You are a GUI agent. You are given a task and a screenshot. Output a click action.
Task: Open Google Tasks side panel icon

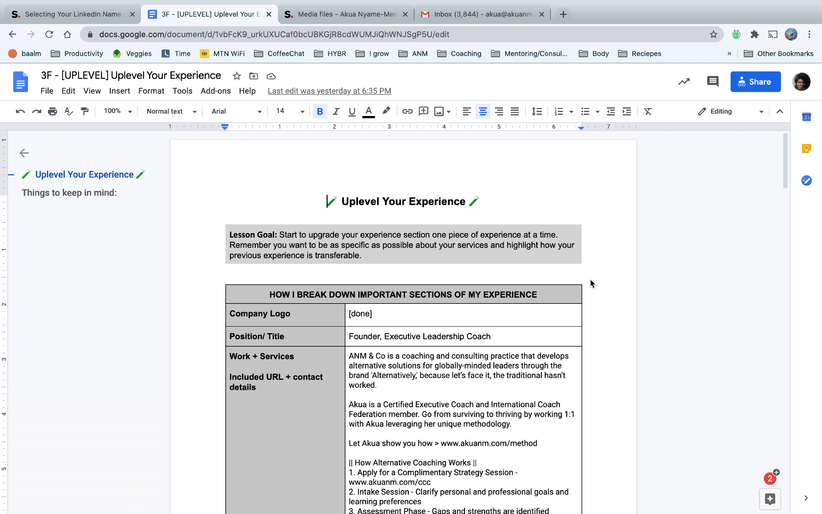pos(806,180)
